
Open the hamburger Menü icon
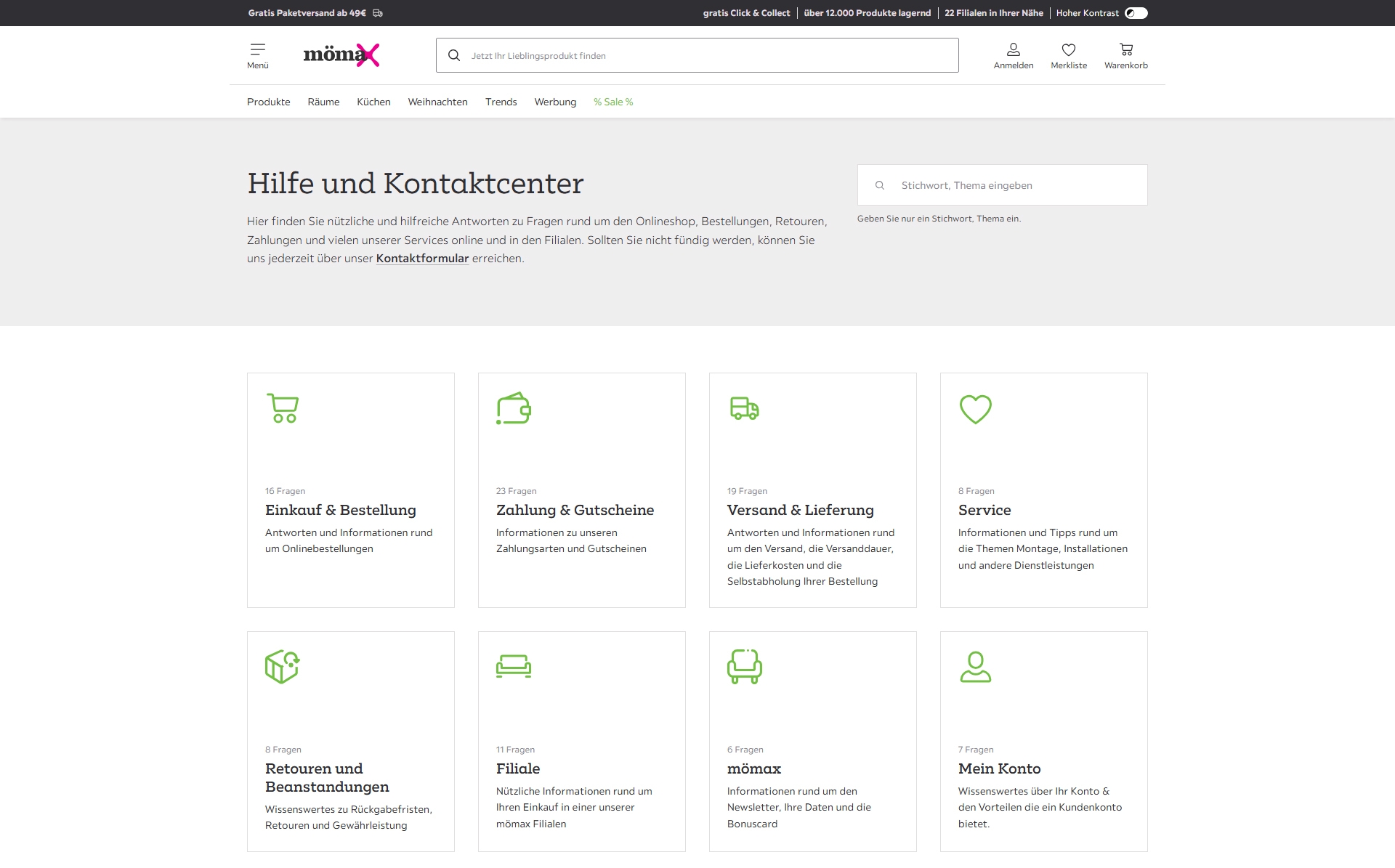258,49
